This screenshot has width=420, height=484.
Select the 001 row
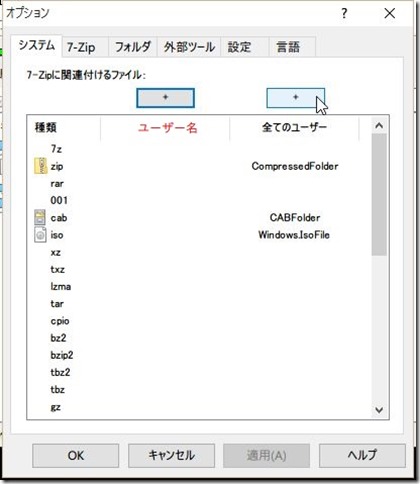tap(59, 200)
